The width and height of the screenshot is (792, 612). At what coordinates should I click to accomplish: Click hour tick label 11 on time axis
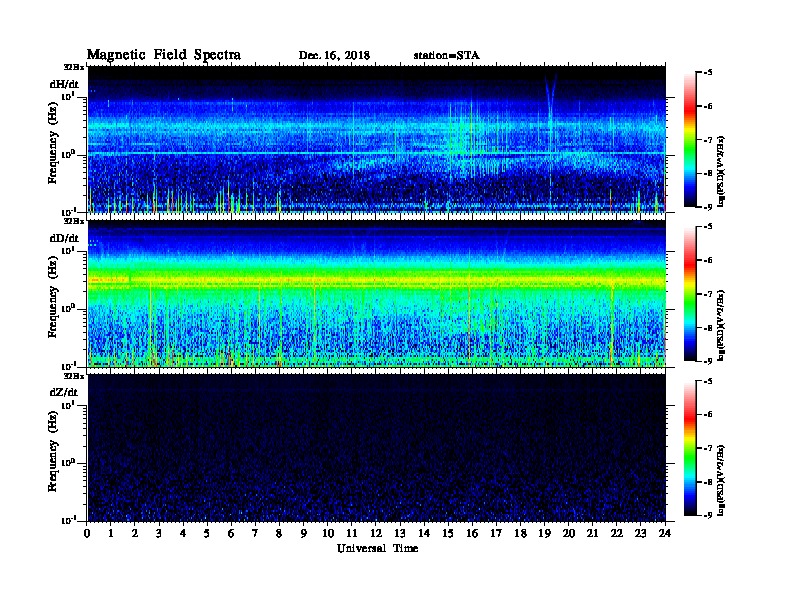[x=352, y=533]
